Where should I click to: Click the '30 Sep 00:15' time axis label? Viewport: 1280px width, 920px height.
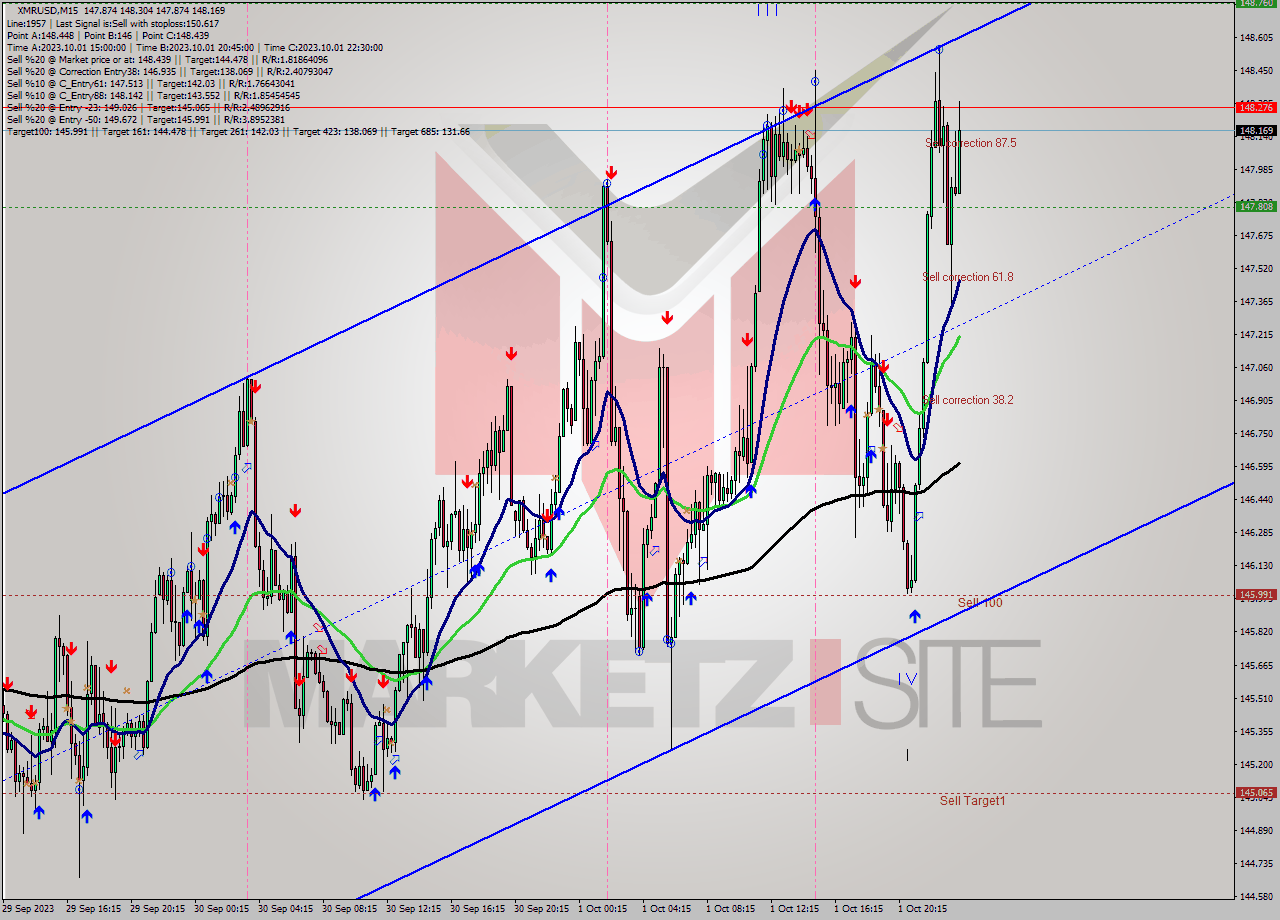(x=221, y=909)
